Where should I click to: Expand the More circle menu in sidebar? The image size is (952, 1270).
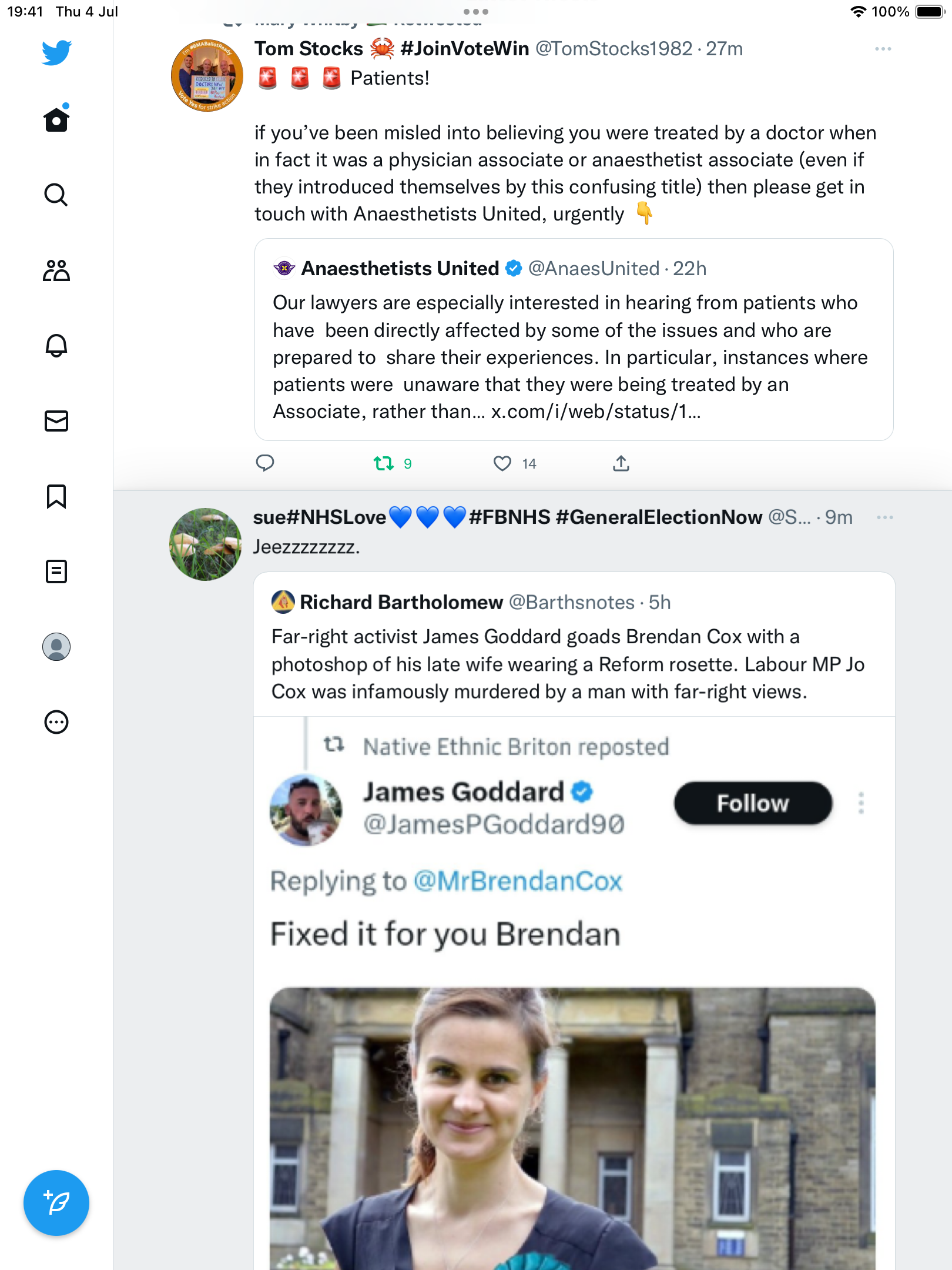point(56,722)
